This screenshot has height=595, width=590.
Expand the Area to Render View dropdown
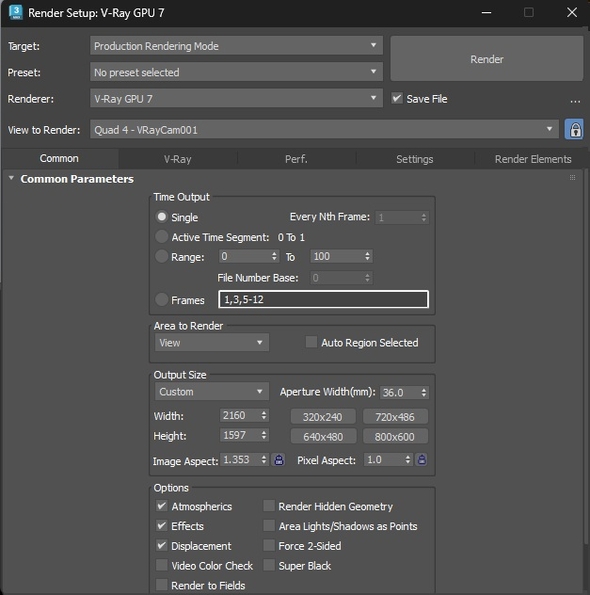pos(212,343)
